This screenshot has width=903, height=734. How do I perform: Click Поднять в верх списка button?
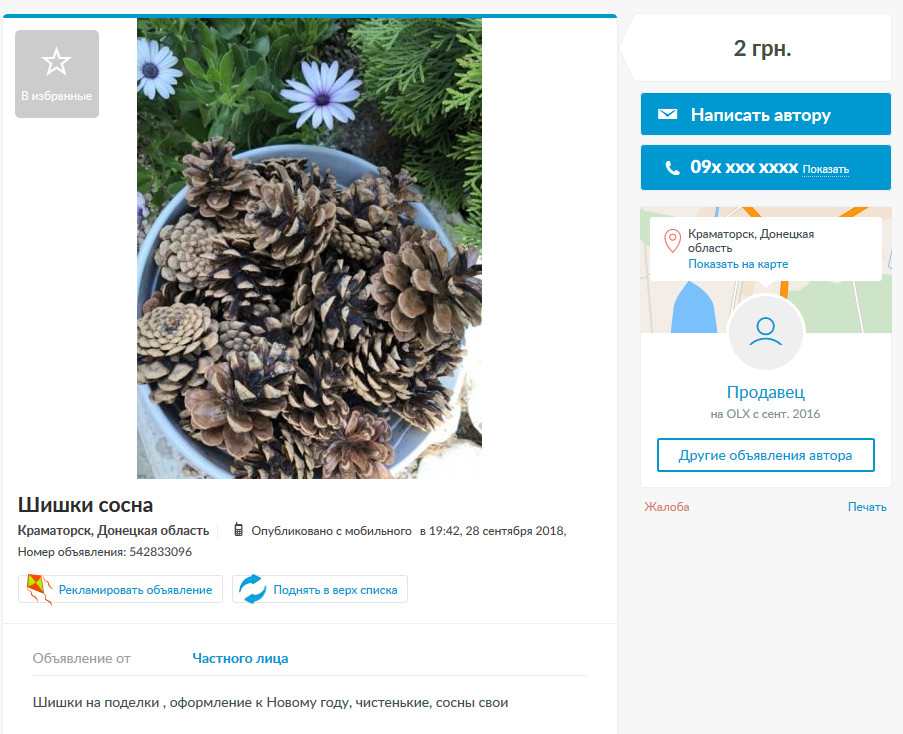[x=320, y=589]
